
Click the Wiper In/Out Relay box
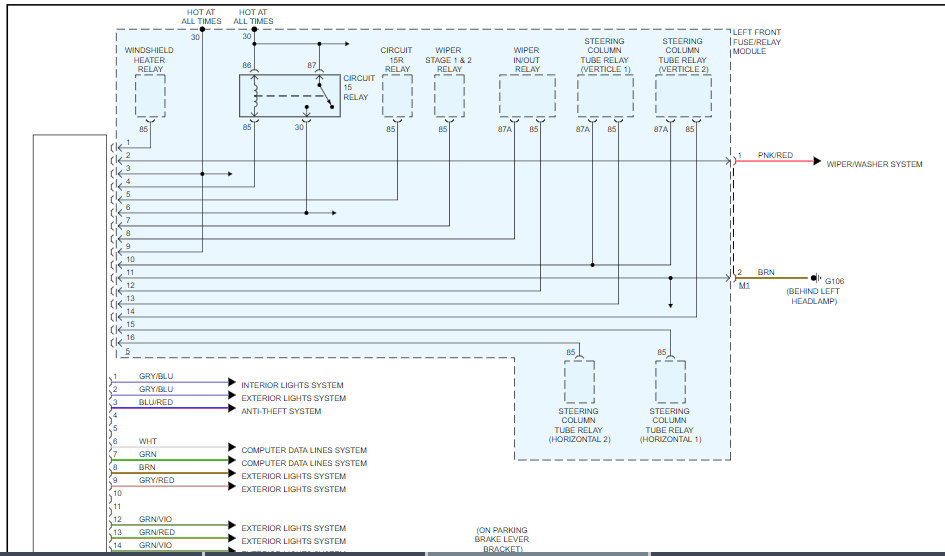click(527, 96)
